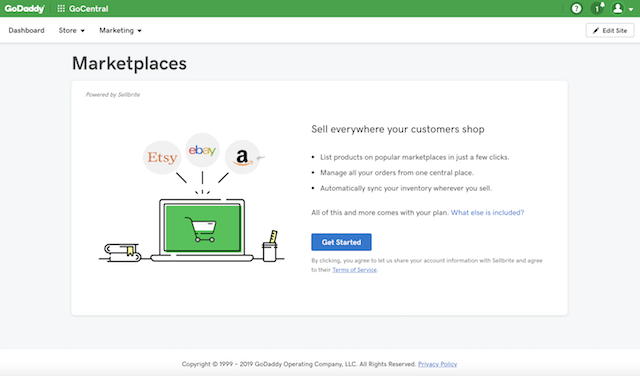
Task: Click the Edit Site button
Action: pyautogui.click(x=610, y=31)
